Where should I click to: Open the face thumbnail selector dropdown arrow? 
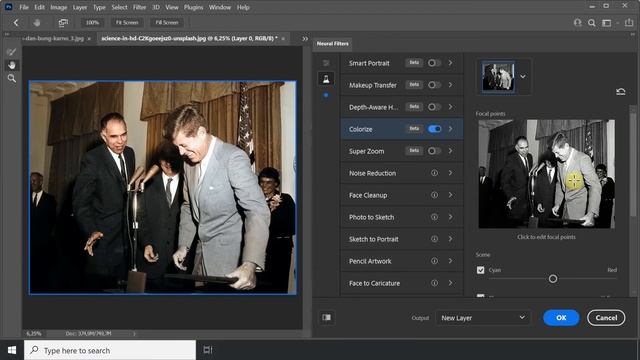[x=523, y=77]
